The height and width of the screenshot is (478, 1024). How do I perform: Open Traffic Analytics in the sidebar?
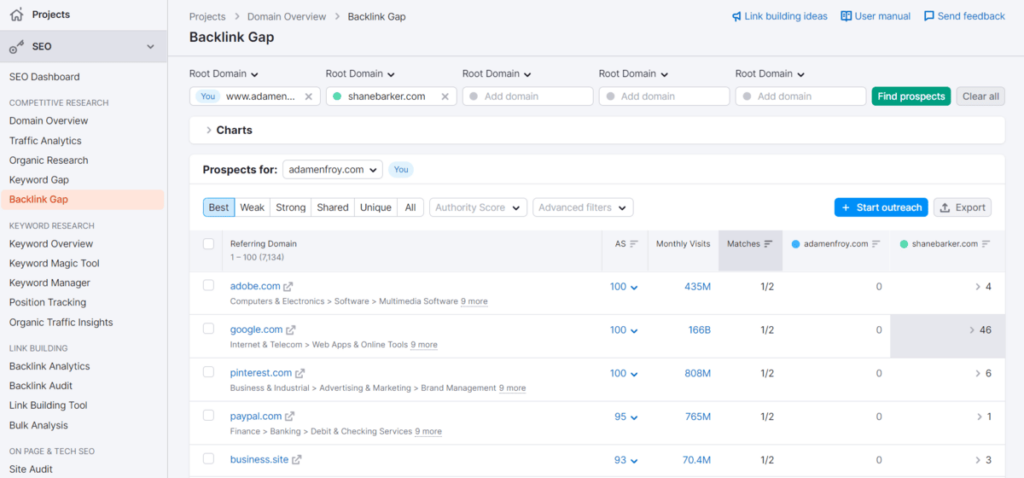(x=45, y=140)
